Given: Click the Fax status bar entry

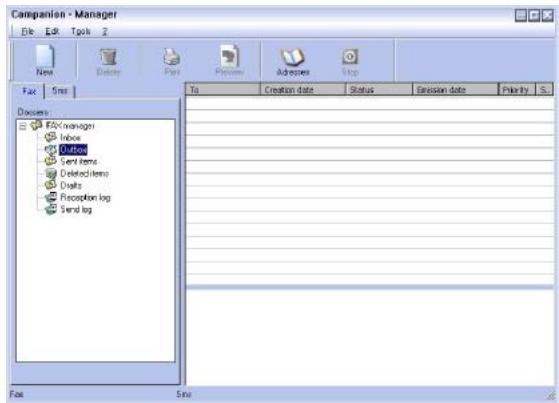Looking at the screenshot, I should (x=16, y=394).
